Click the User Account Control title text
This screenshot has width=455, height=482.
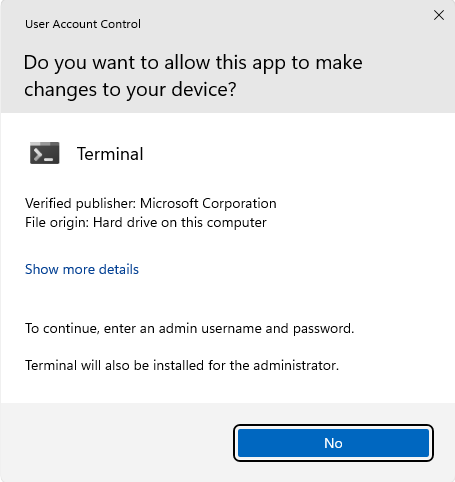tap(83, 24)
